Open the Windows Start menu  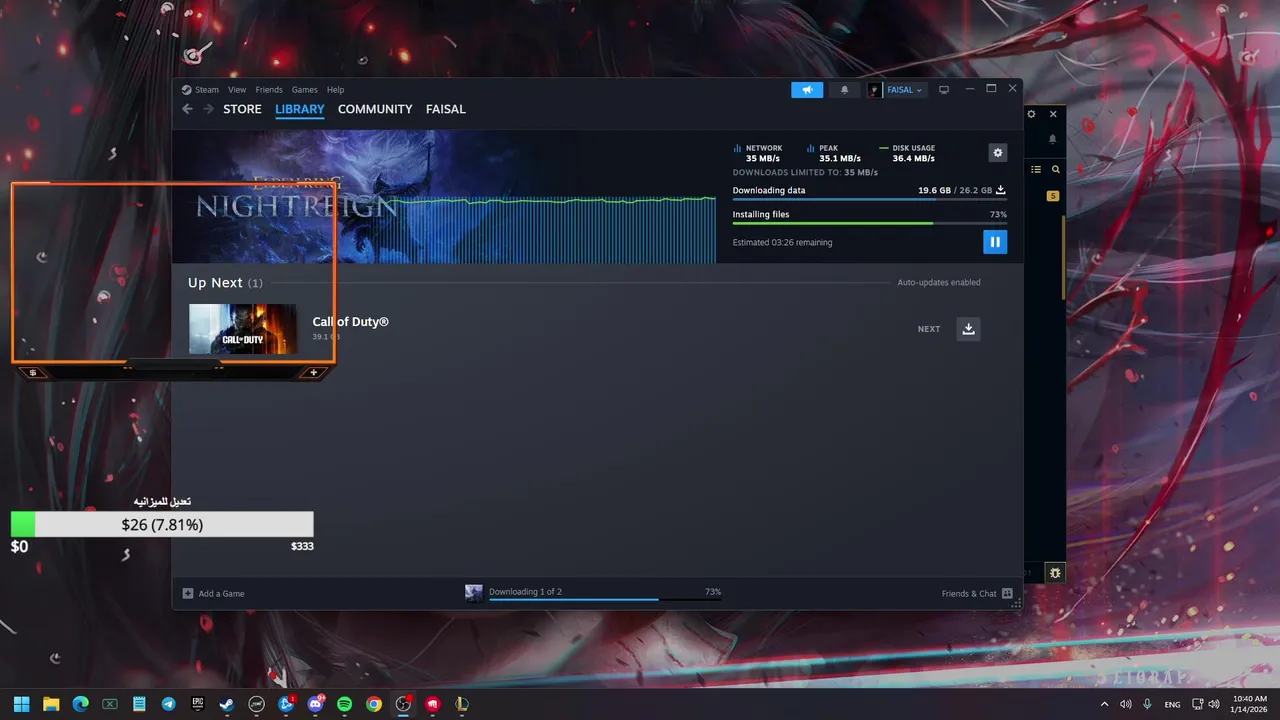pos(22,704)
